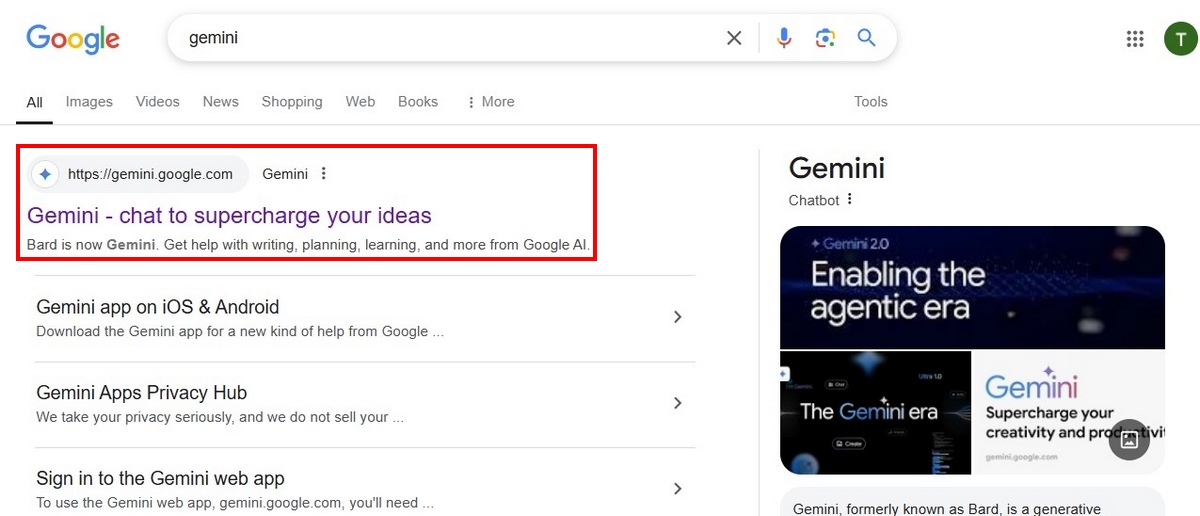Open Gemini - chat to supercharge link
The height and width of the screenshot is (516, 1200).
[229, 216]
